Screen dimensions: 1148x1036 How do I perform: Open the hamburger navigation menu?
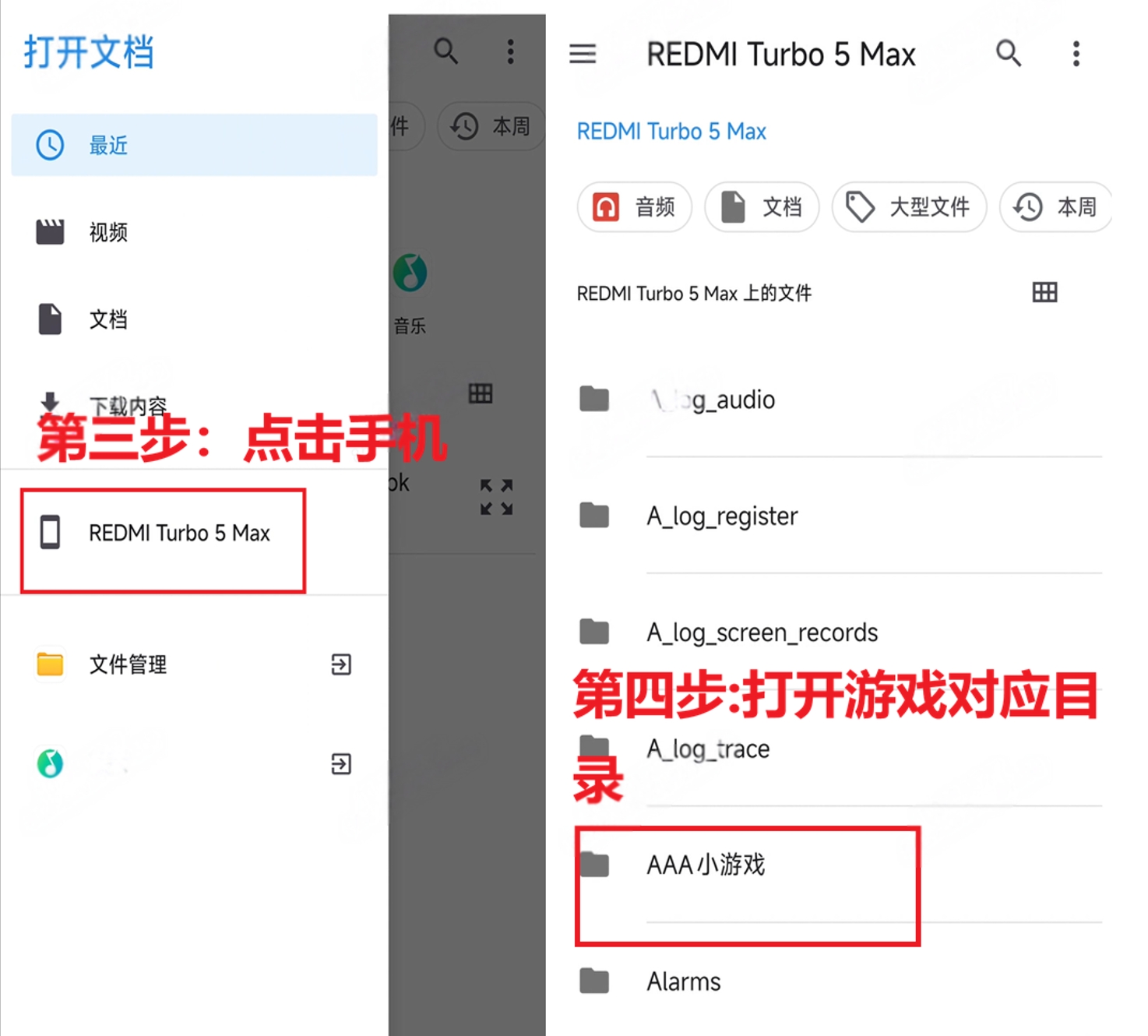coord(582,54)
